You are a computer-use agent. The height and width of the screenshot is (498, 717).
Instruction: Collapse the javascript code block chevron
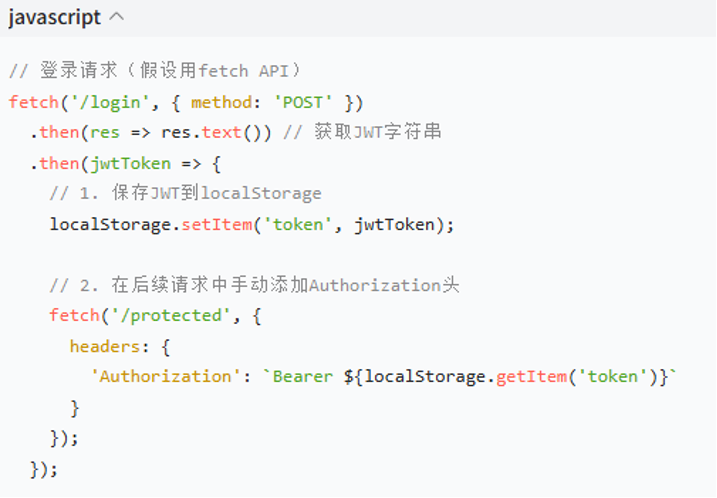click(x=117, y=17)
